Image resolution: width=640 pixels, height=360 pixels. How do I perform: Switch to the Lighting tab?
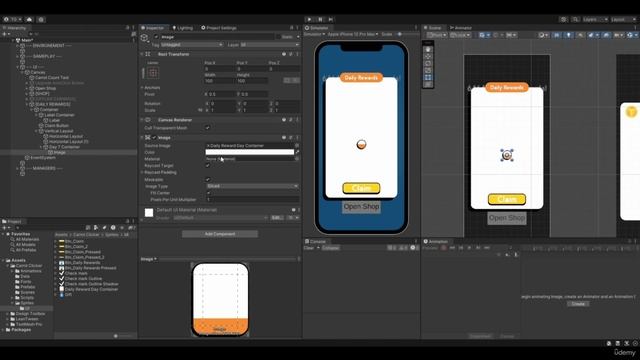pyautogui.click(x=182, y=28)
